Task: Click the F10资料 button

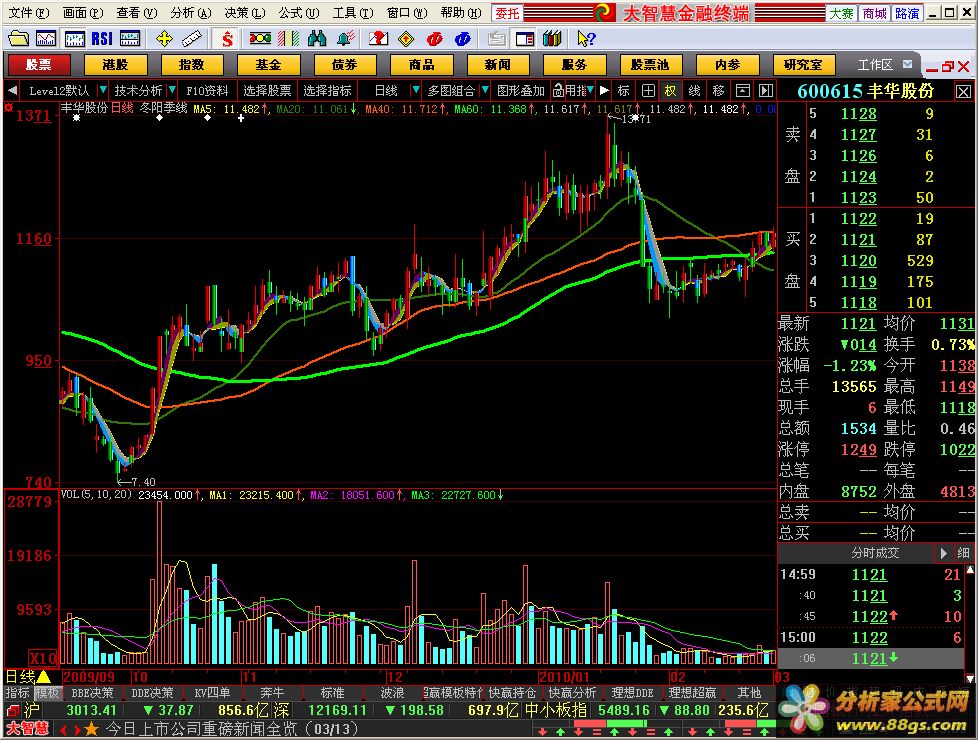Action: point(207,90)
